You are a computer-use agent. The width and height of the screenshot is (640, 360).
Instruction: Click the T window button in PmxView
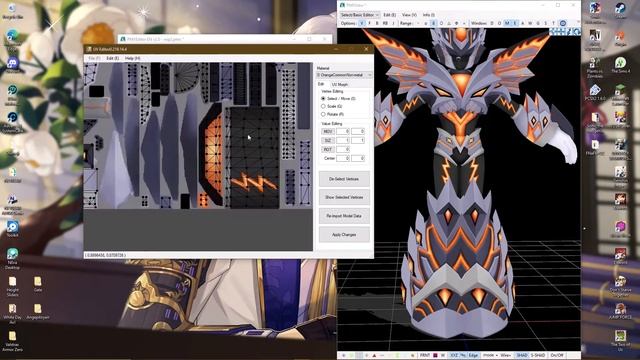pos(553,23)
